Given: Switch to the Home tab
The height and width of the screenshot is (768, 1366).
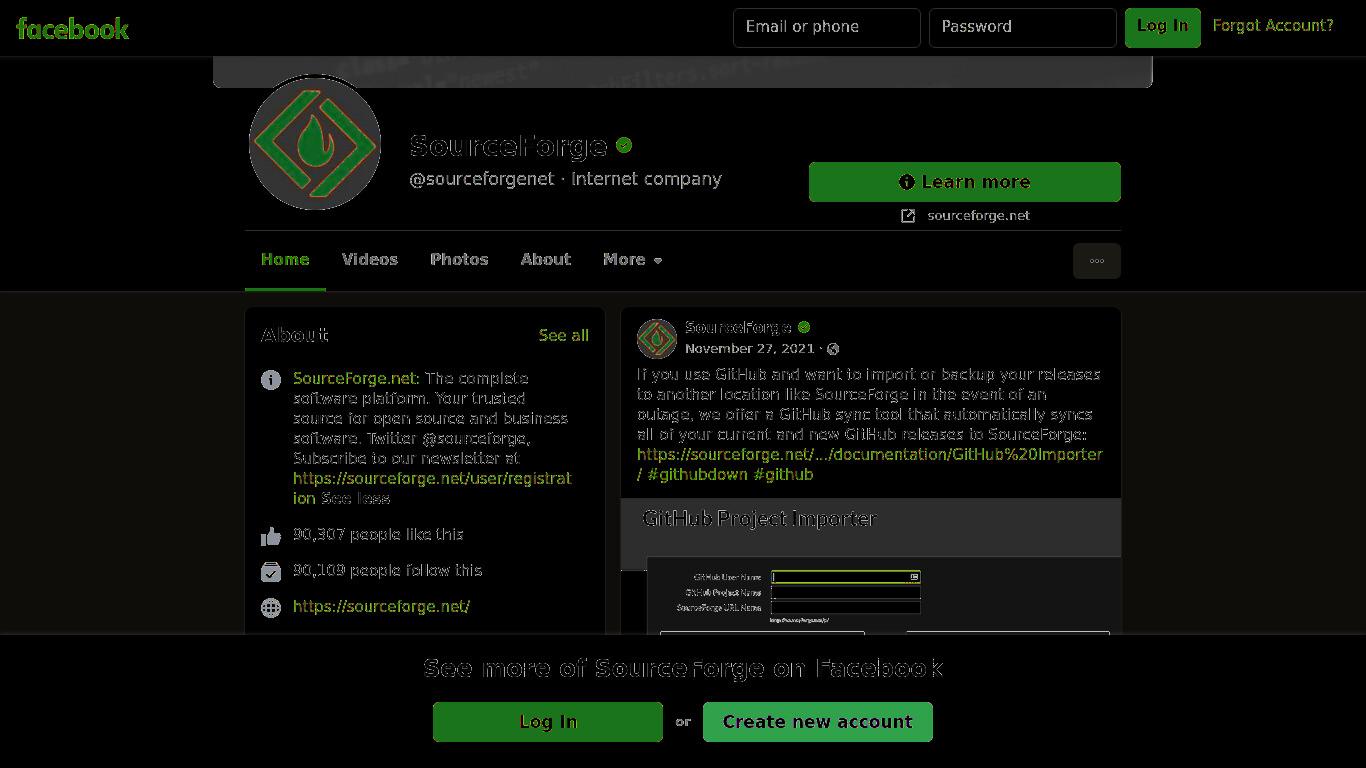Looking at the screenshot, I should [285, 260].
